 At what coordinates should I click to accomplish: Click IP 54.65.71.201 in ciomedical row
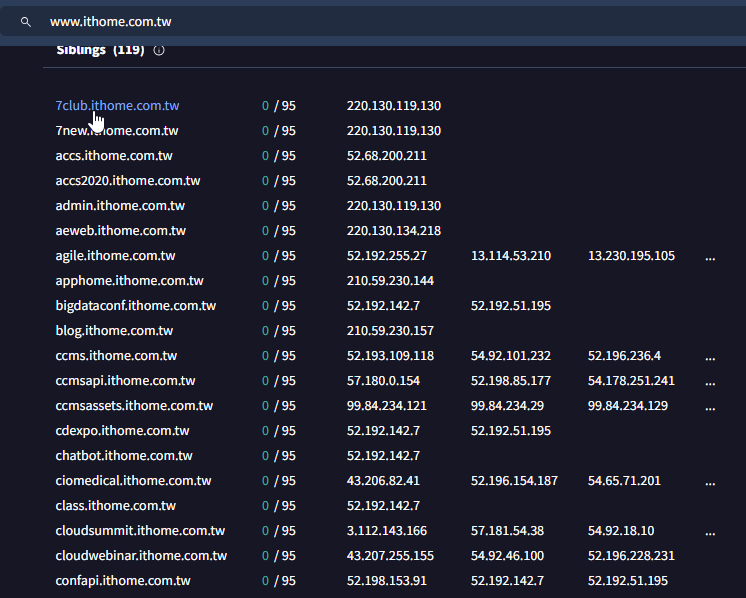(x=624, y=480)
